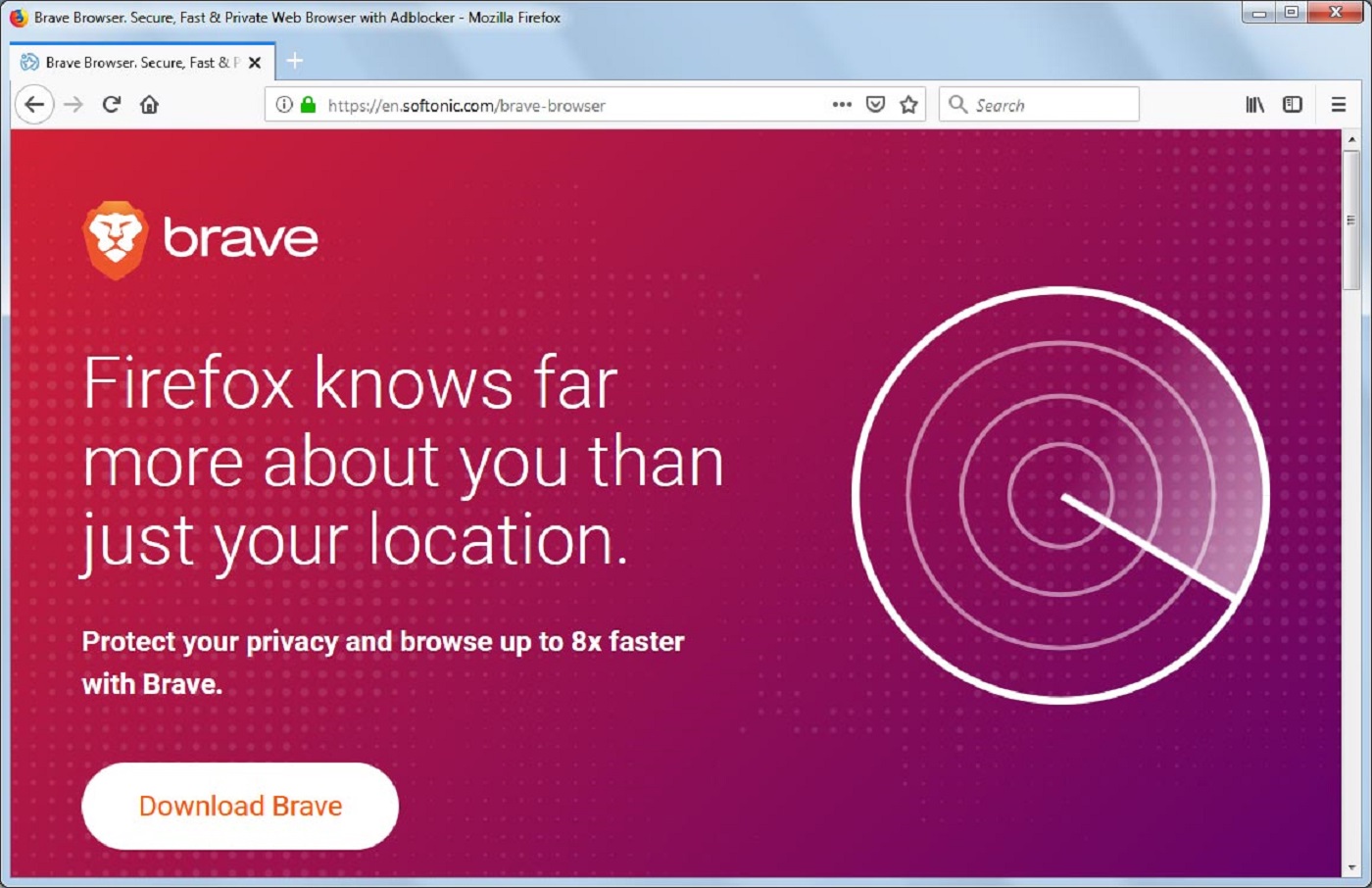
Task: Toggle the browser sidebar
Action: click(x=1293, y=104)
